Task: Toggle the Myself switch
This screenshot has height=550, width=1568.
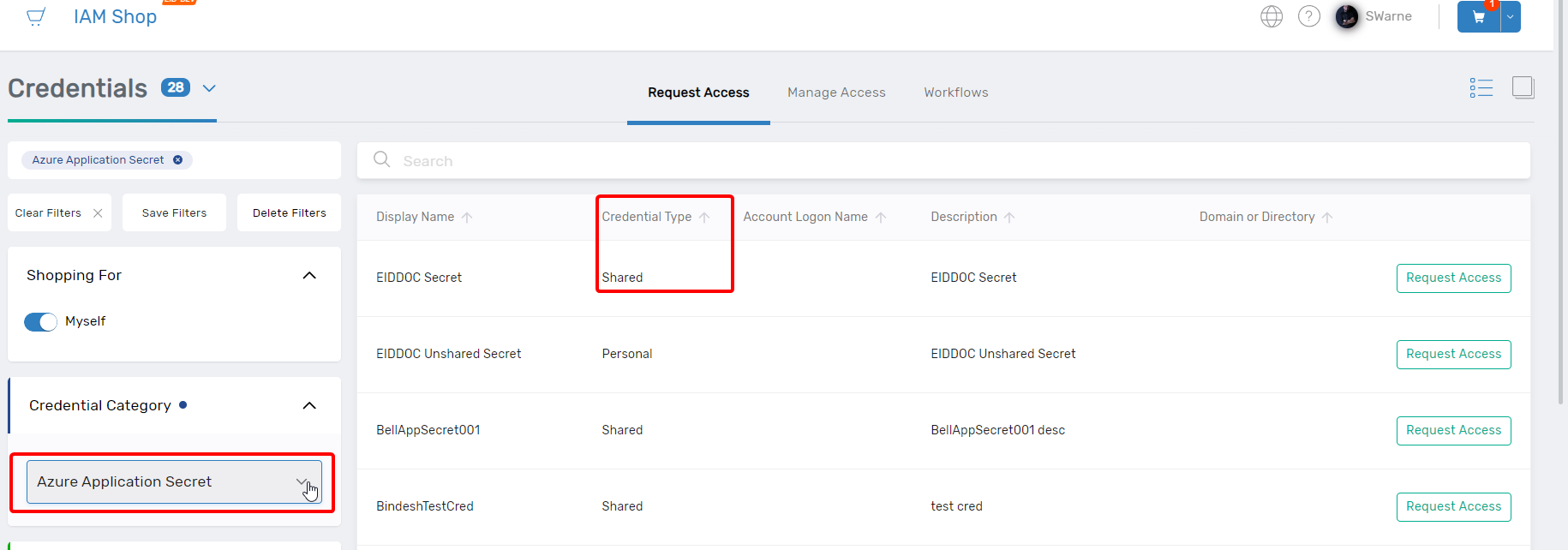Action: pyautogui.click(x=40, y=321)
